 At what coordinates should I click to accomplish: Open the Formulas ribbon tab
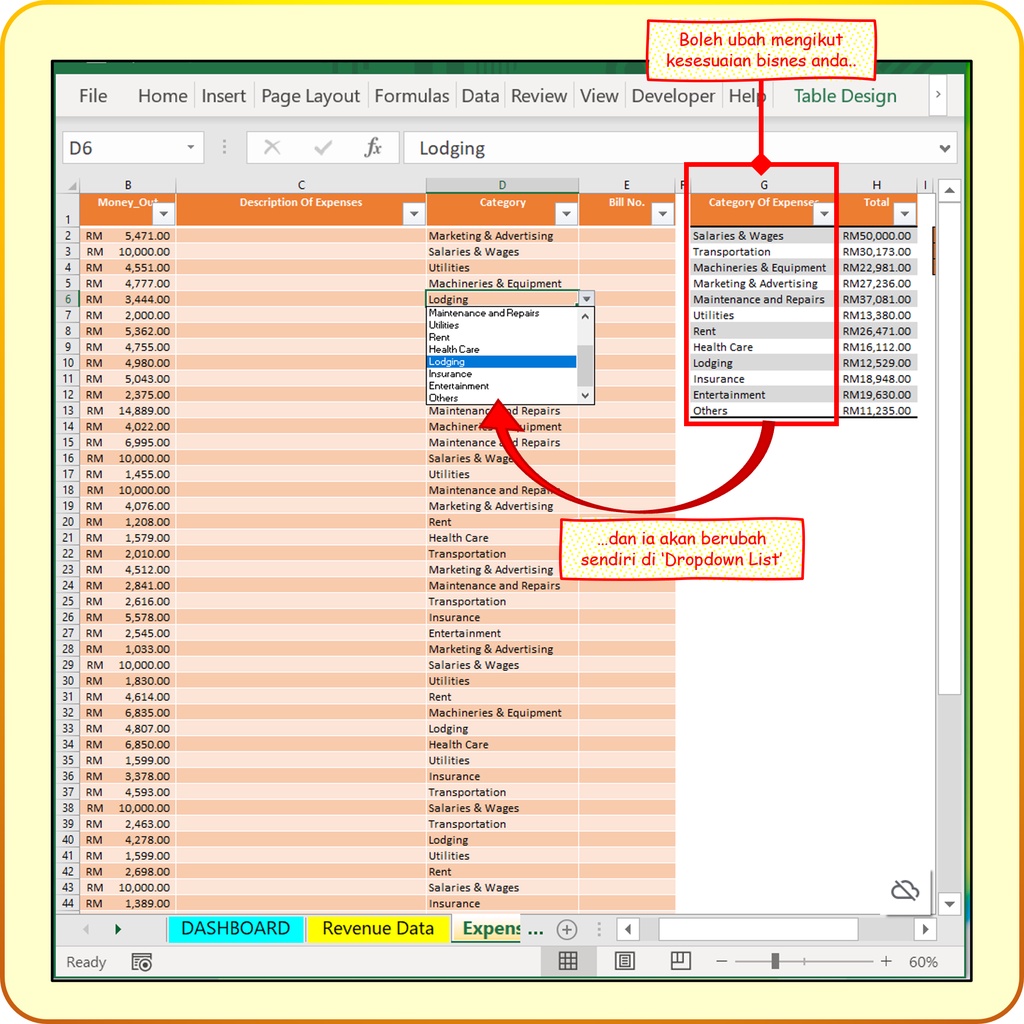411,96
